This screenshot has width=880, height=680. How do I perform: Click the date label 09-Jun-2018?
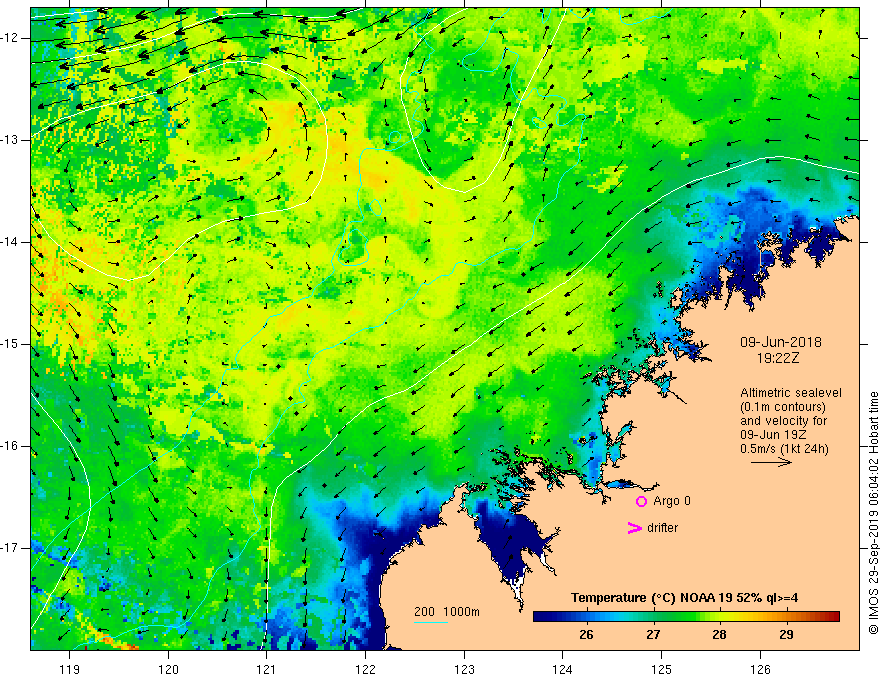pyautogui.click(x=781, y=342)
